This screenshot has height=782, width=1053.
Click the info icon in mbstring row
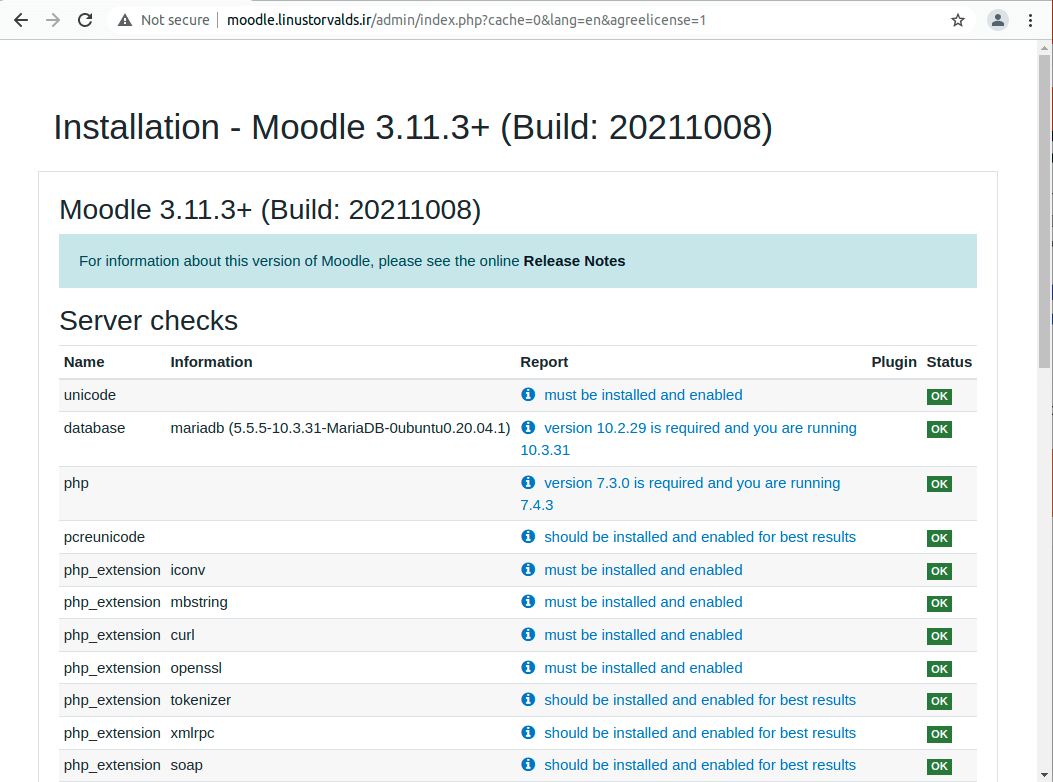tap(529, 601)
